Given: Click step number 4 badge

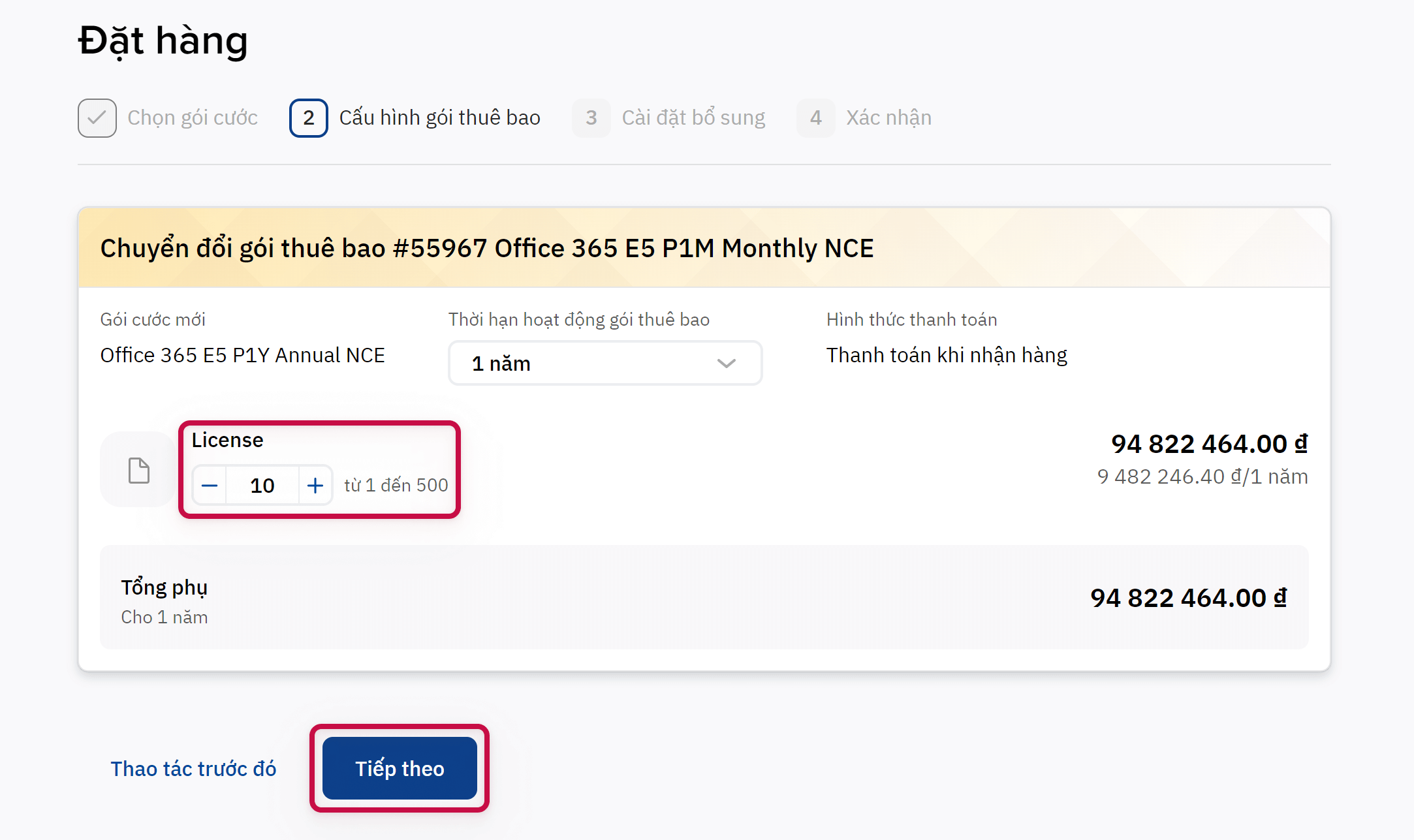Looking at the screenshot, I should click(x=816, y=118).
